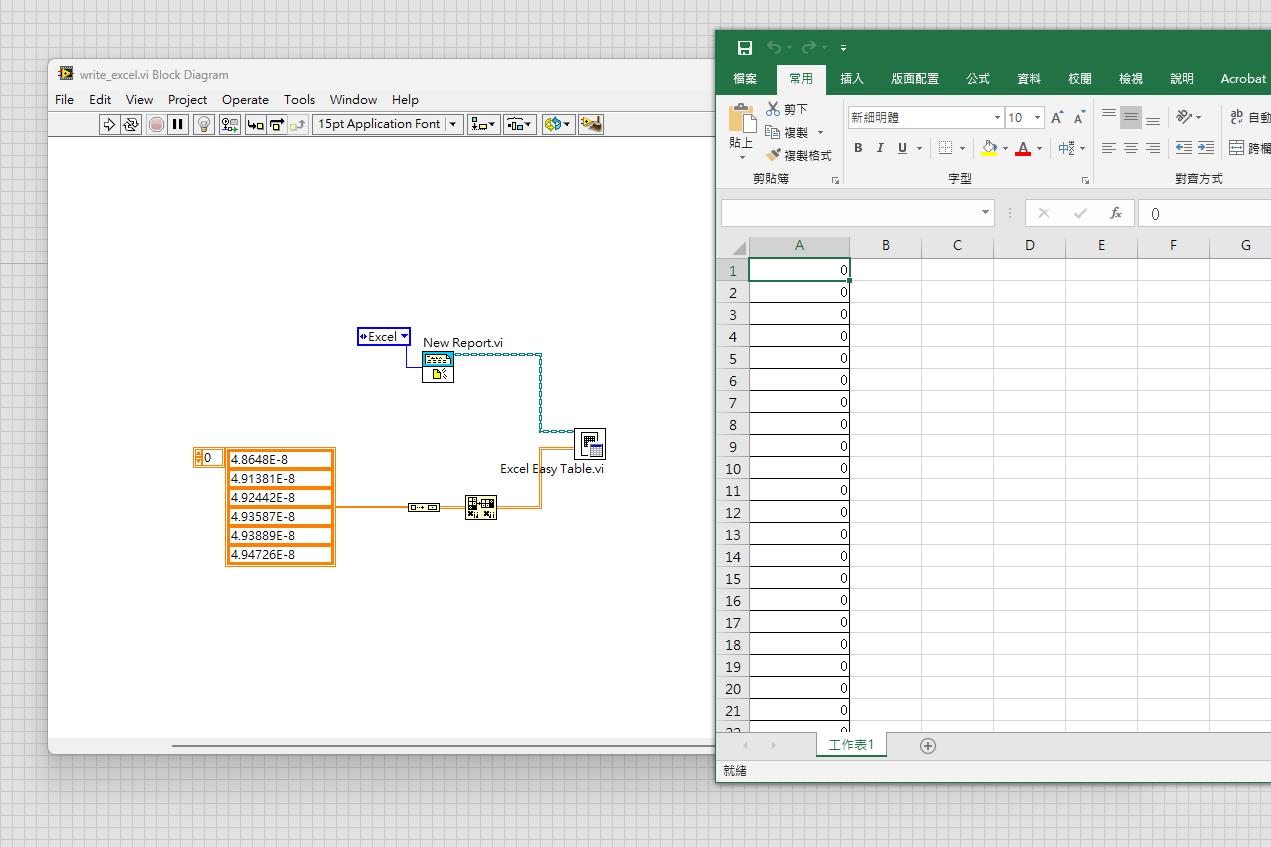Screen dimensions: 1271x847
Task: Click the Excel save icon
Action: click(x=745, y=48)
